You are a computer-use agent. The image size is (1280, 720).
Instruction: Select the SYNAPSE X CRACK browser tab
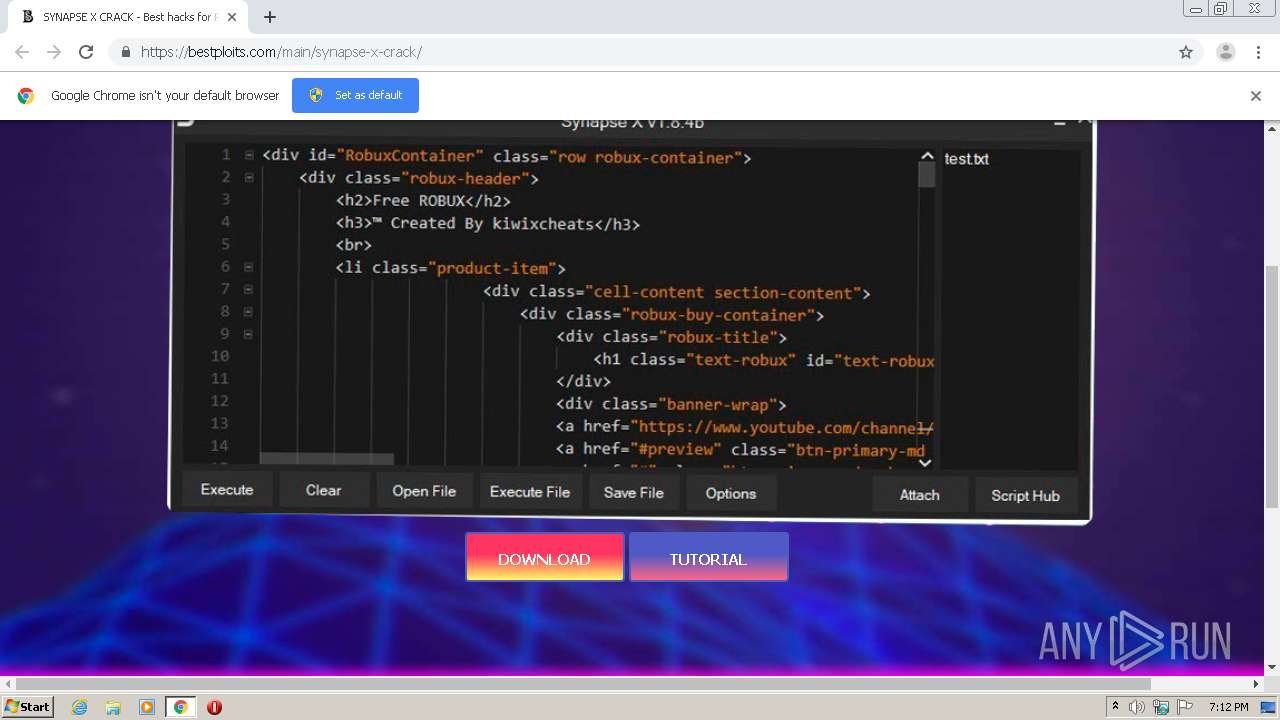pyautogui.click(x=126, y=17)
